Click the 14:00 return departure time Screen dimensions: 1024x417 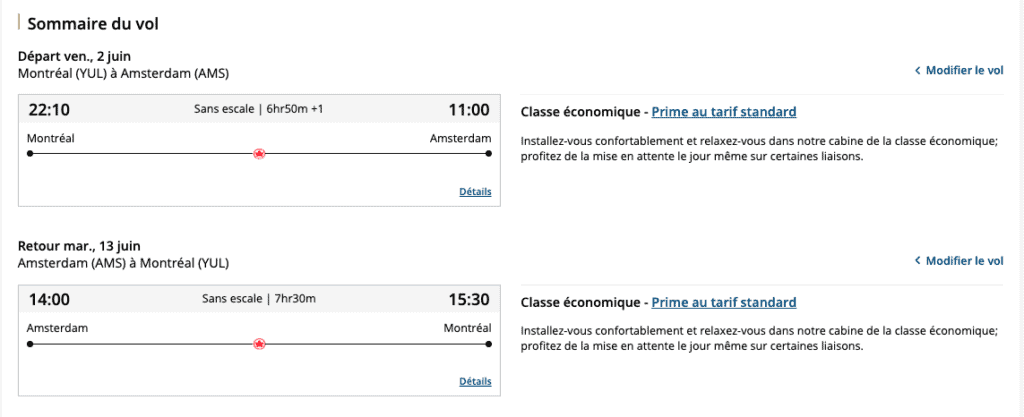48,299
